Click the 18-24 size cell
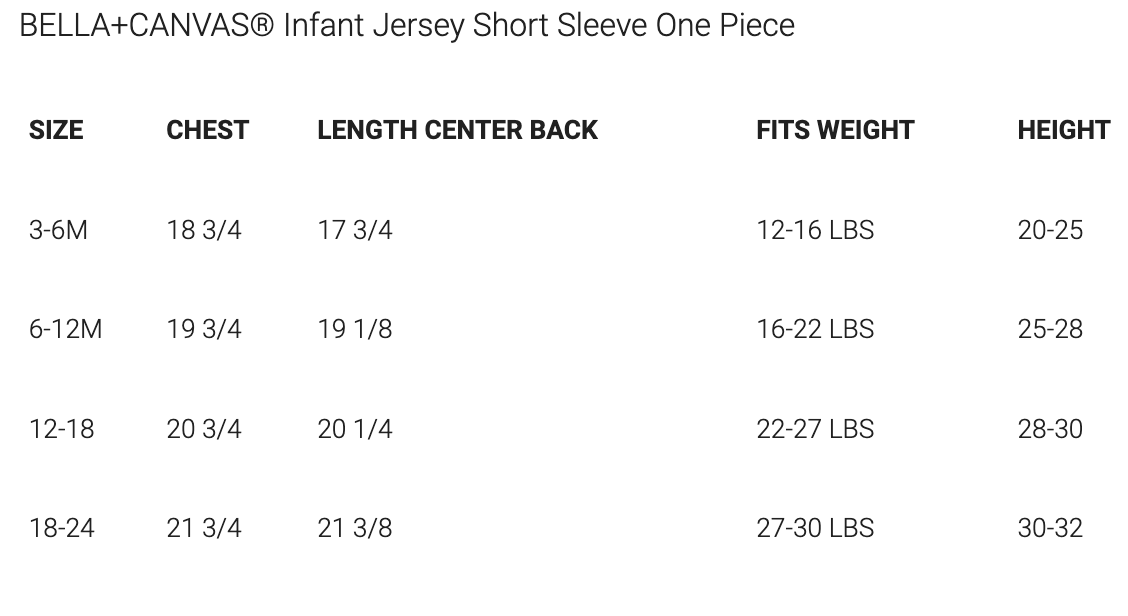 [61, 528]
